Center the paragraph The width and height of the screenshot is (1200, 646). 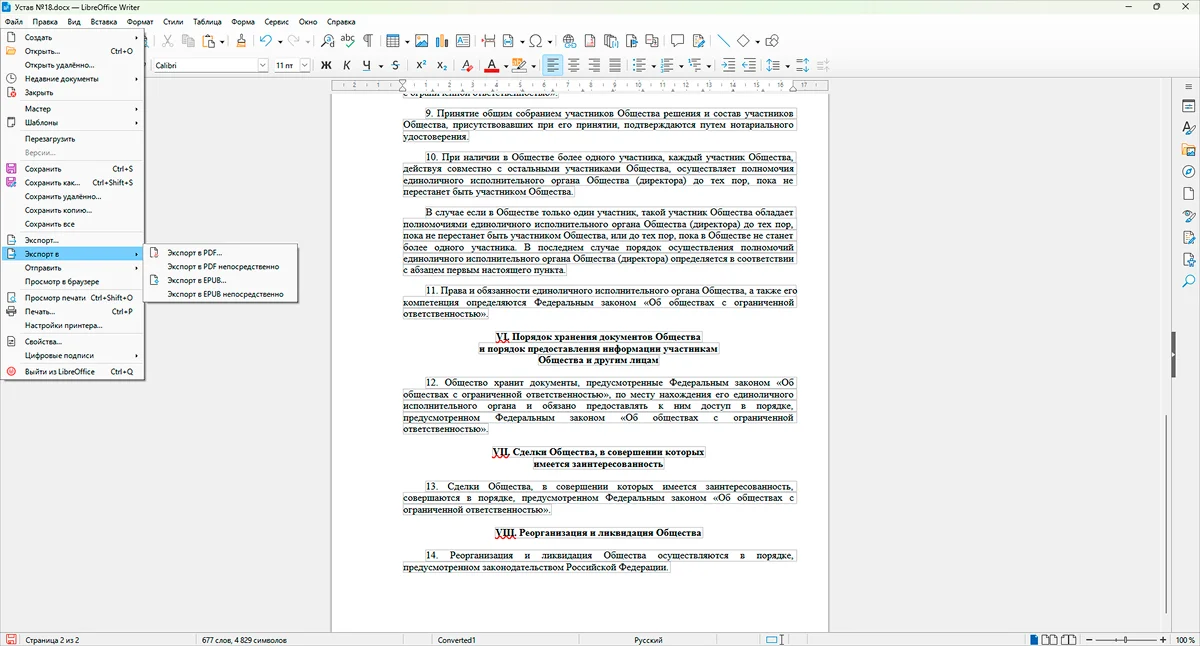[574, 65]
